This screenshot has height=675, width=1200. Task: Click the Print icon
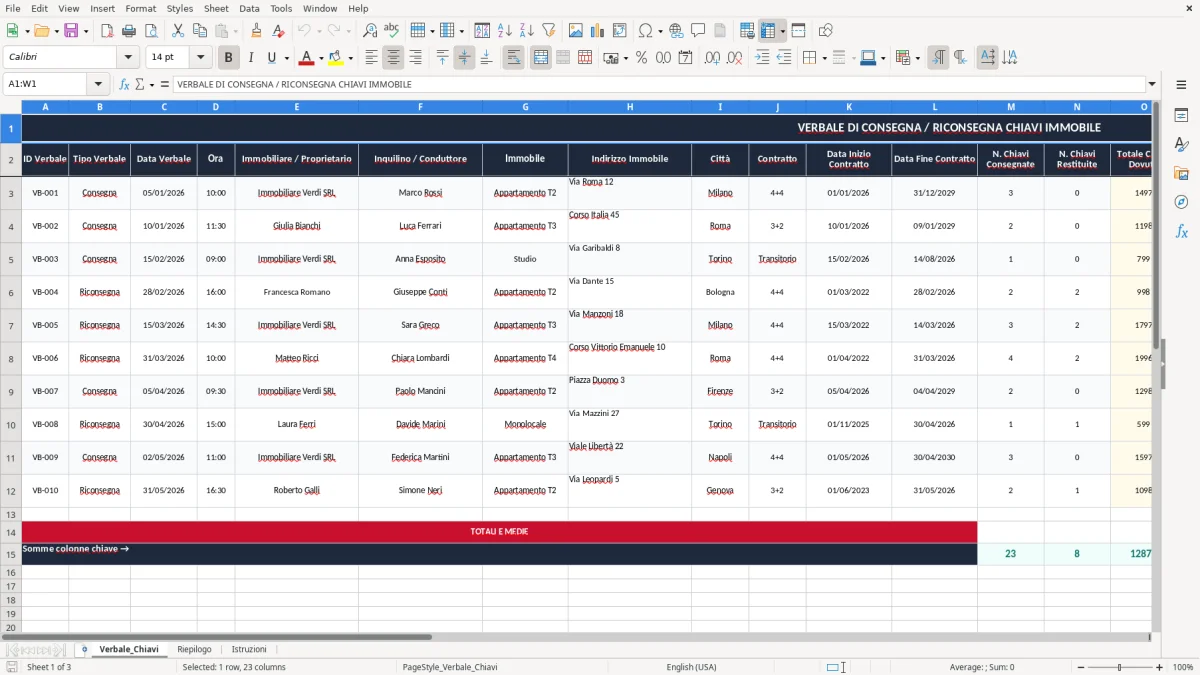point(130,31)
